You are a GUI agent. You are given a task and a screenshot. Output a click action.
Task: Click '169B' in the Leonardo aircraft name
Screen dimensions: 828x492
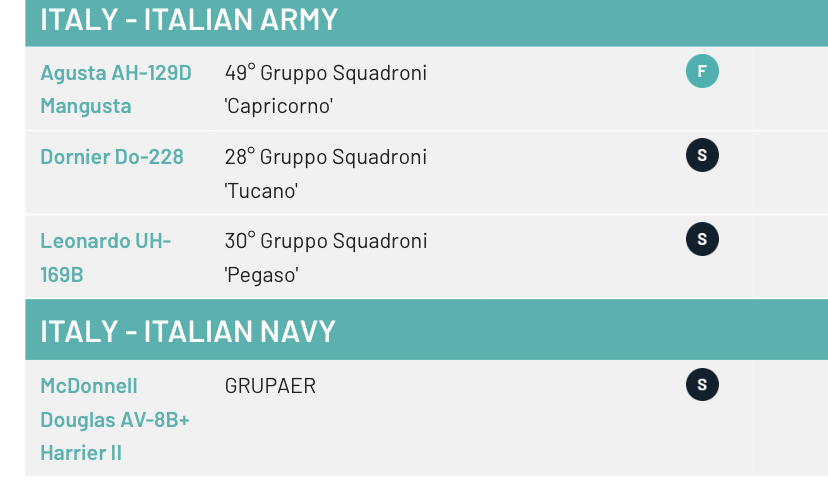[x=62, y=274]
